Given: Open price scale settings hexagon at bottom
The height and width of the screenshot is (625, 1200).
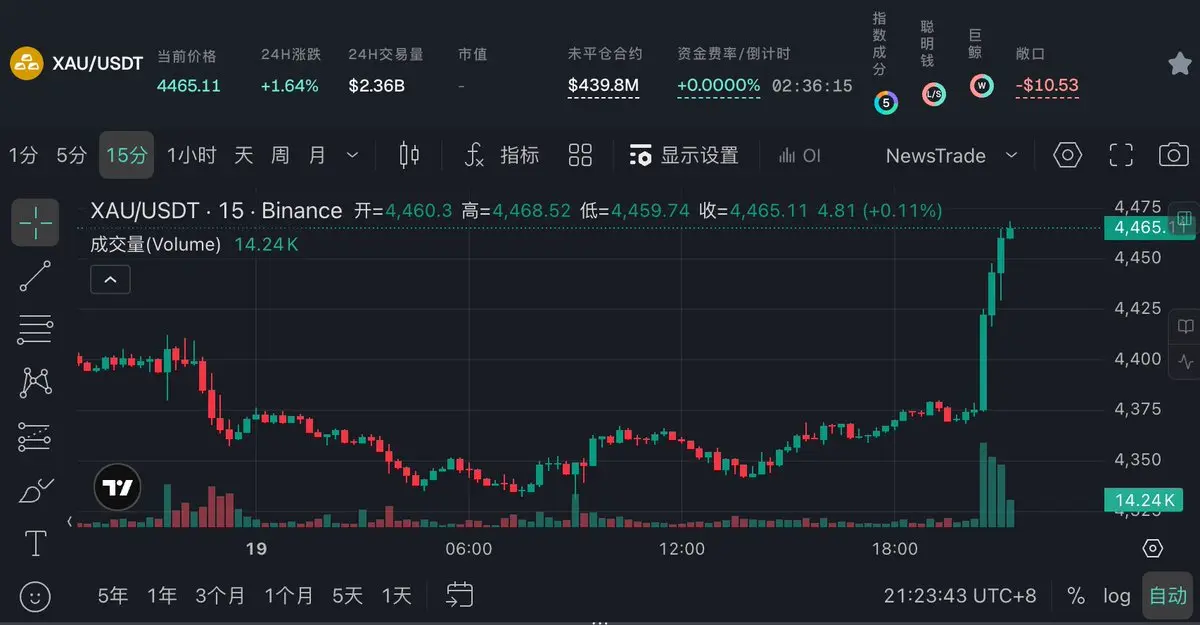Looking at the screenshot, I should coord(1153,548).
